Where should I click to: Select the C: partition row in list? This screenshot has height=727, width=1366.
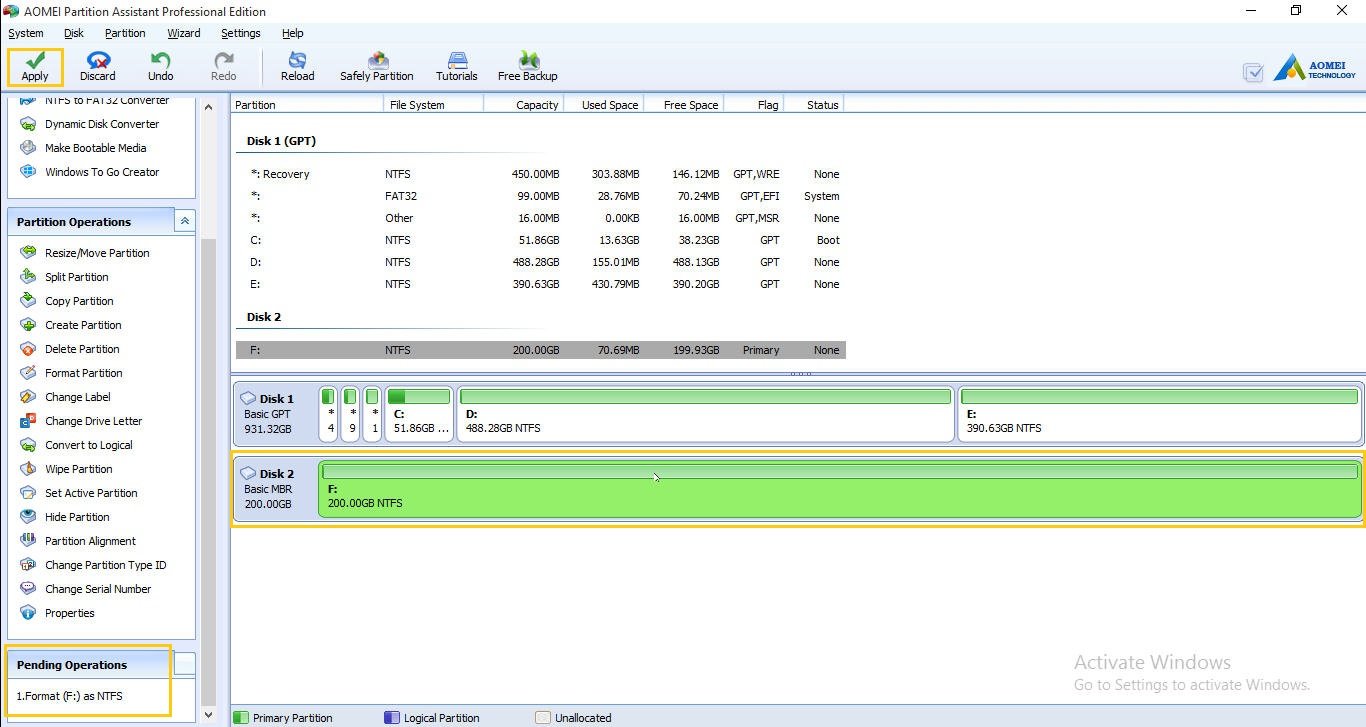tap(540, 240)
